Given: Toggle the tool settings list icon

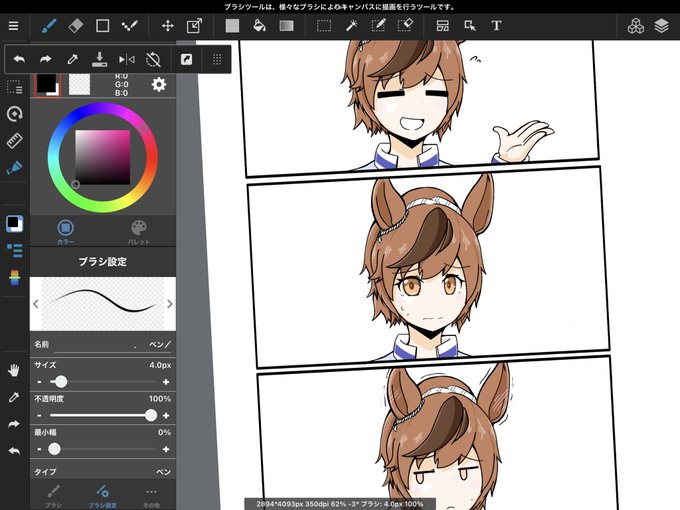Looking at the screenshot, I should [14, 250].
